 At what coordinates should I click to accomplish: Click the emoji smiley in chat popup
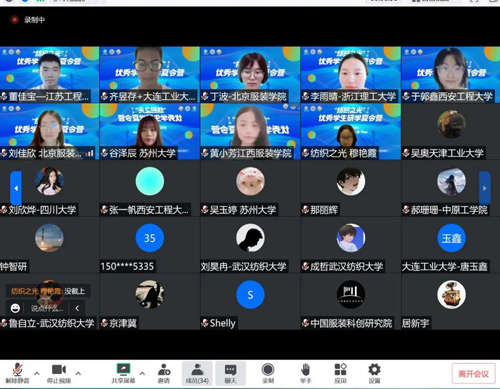pos(15,308)
